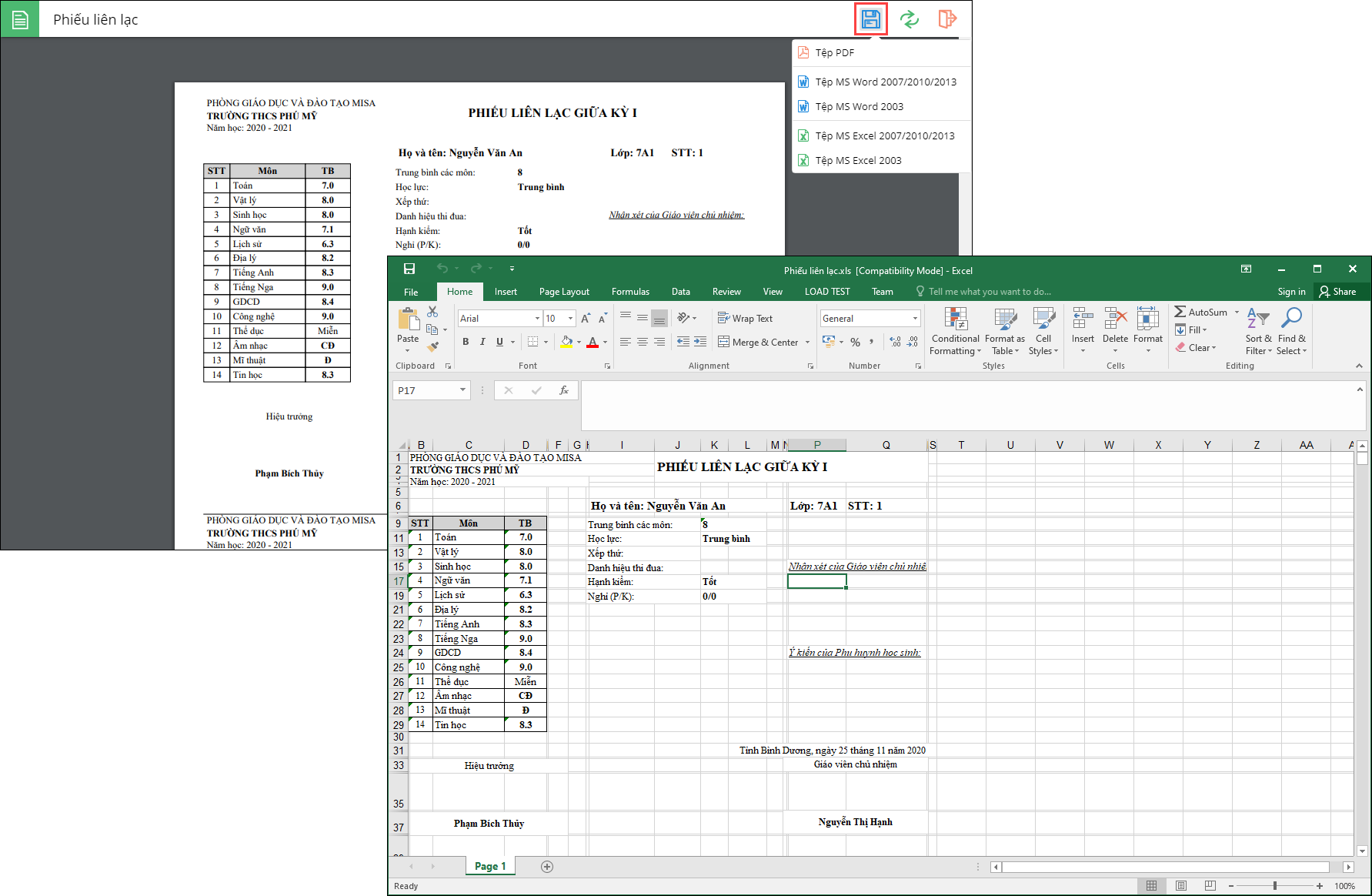
Task: Click the orange exit icon
Action: (947, 19)
